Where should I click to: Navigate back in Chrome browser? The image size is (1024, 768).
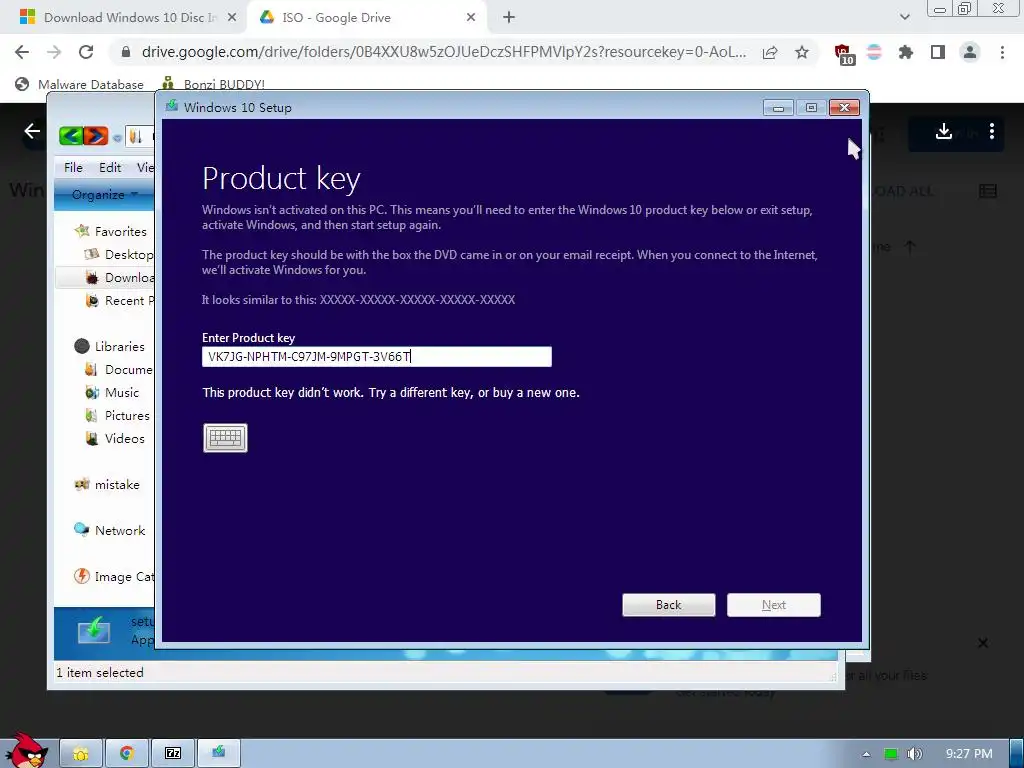[22, 52]
